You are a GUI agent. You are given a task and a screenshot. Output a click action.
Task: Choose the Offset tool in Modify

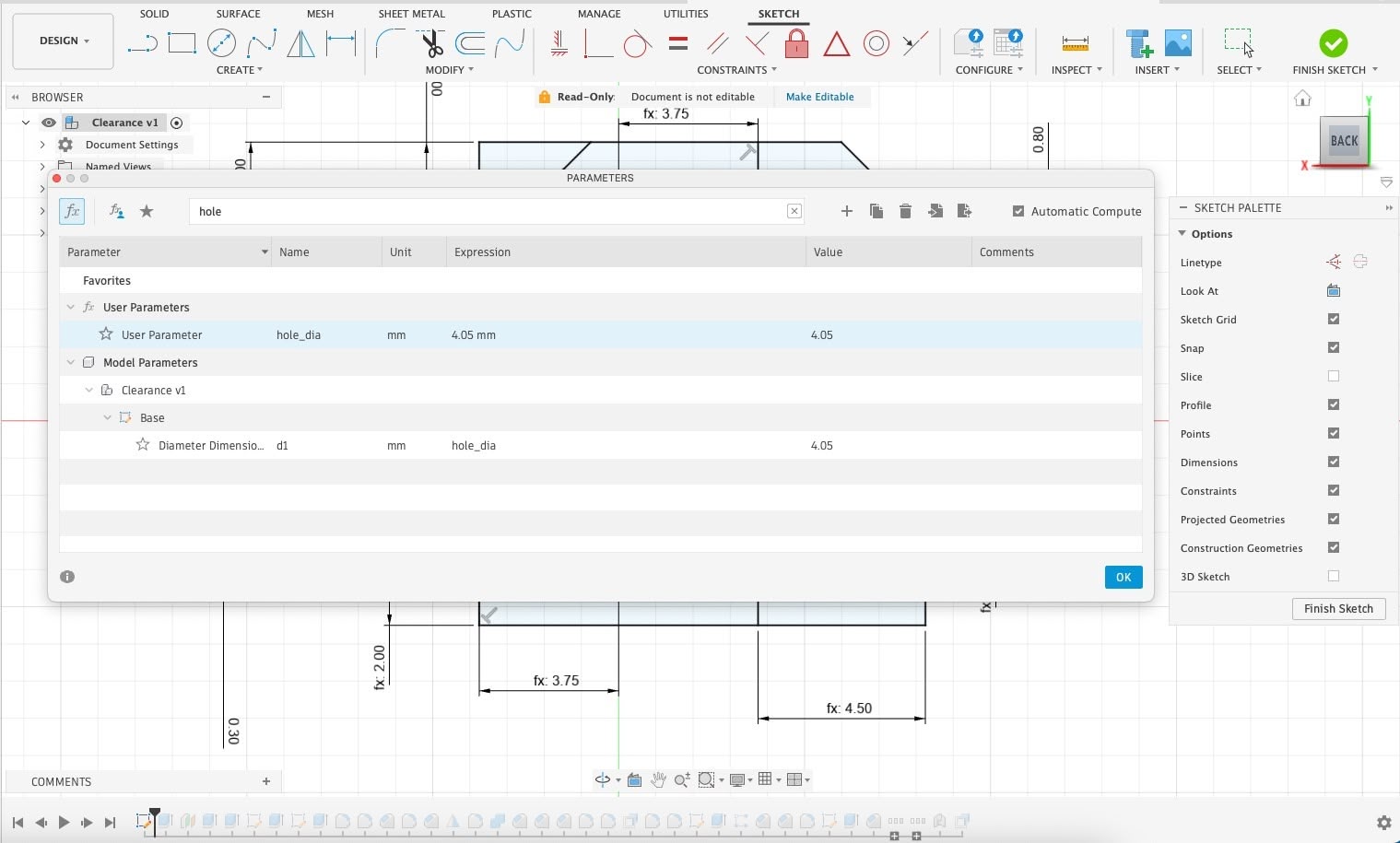tap(470, 43)
